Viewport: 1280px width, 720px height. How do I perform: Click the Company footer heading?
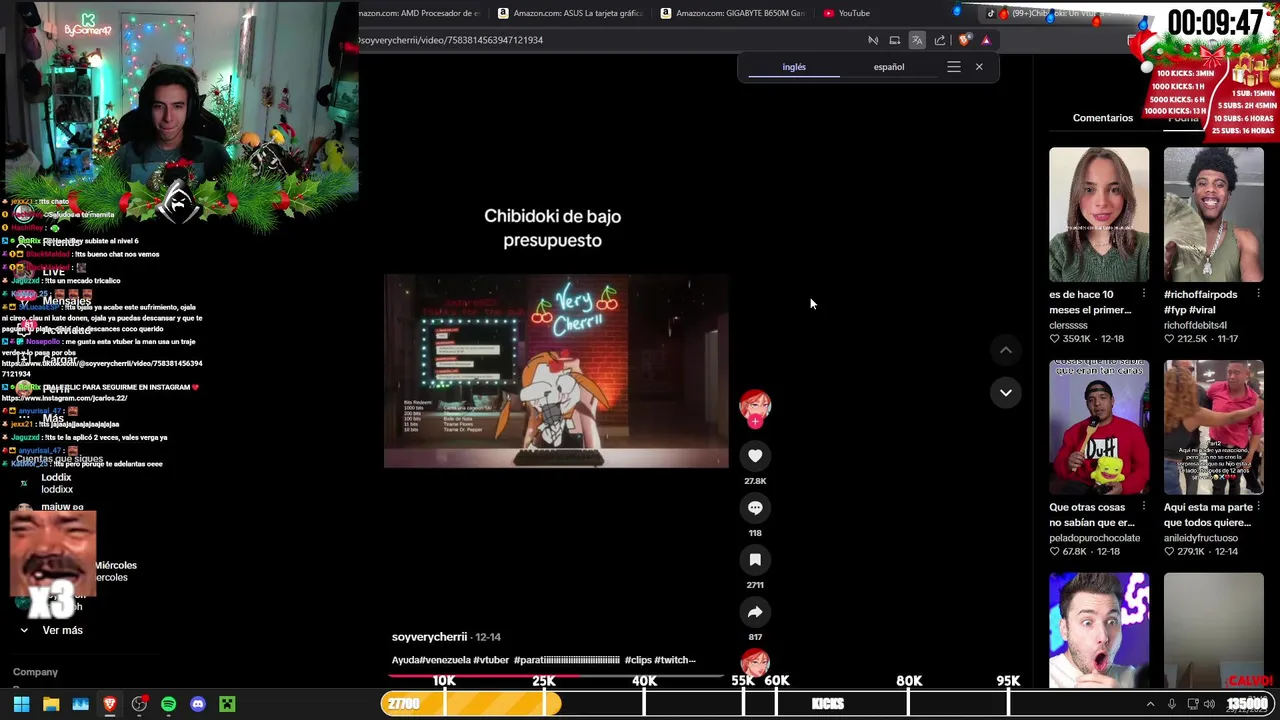pos(35,672)
